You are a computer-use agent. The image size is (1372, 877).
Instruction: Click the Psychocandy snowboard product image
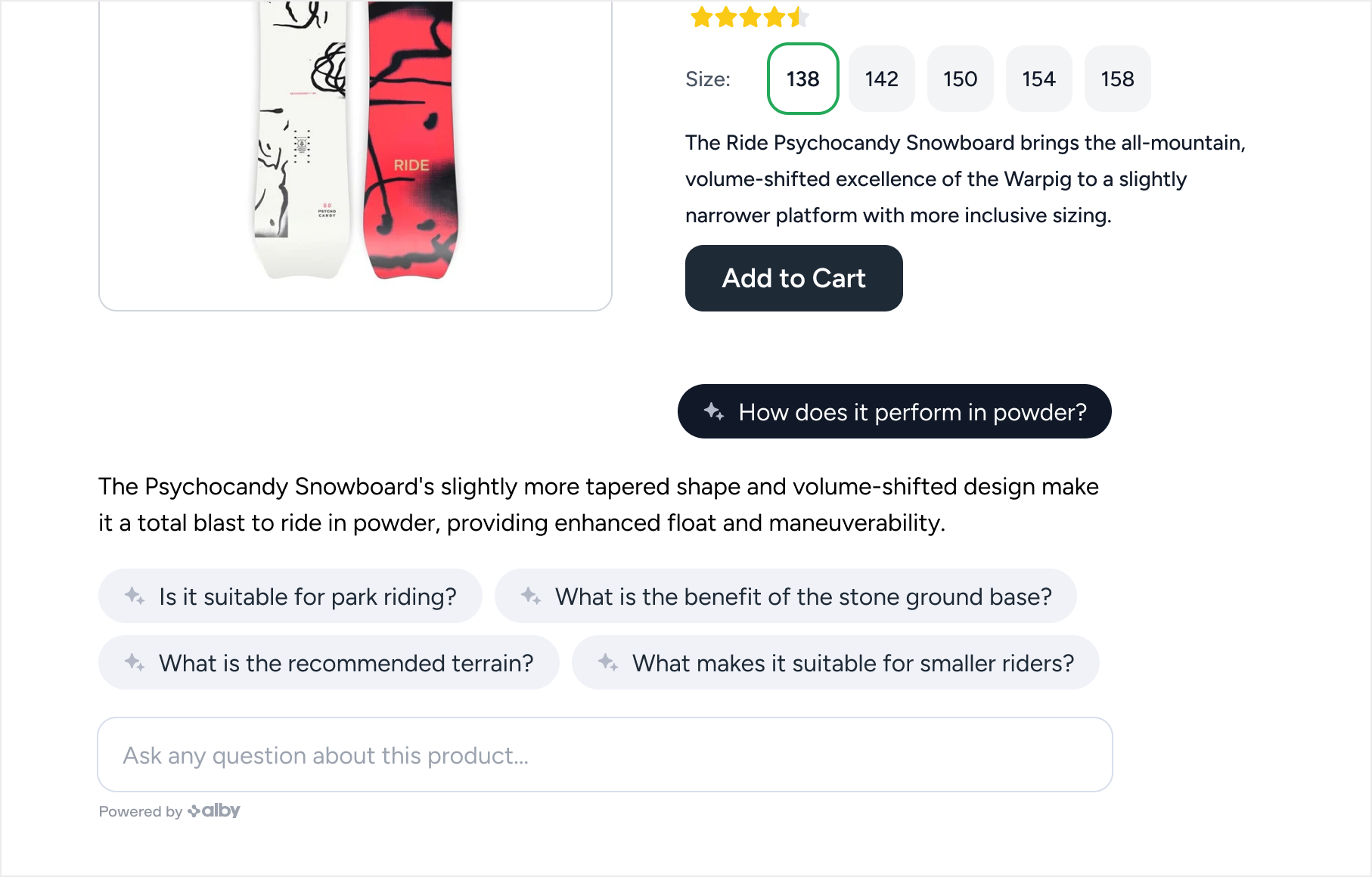(355, 151)
